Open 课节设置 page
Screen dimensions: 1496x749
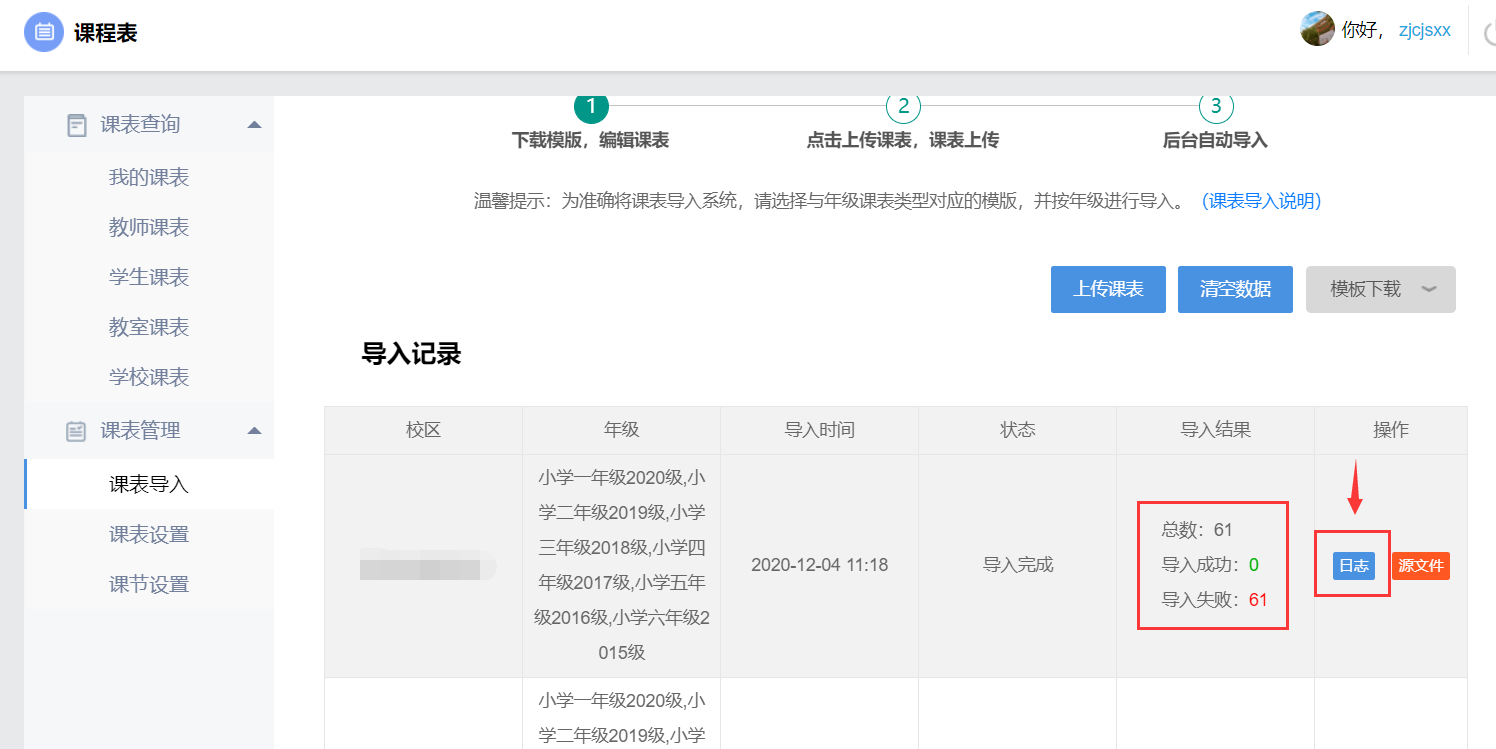(149, 585)
